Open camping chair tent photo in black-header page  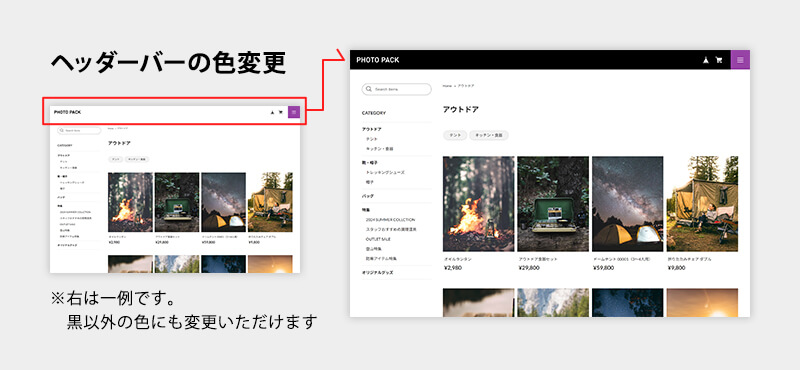click(x=702, y=204)
